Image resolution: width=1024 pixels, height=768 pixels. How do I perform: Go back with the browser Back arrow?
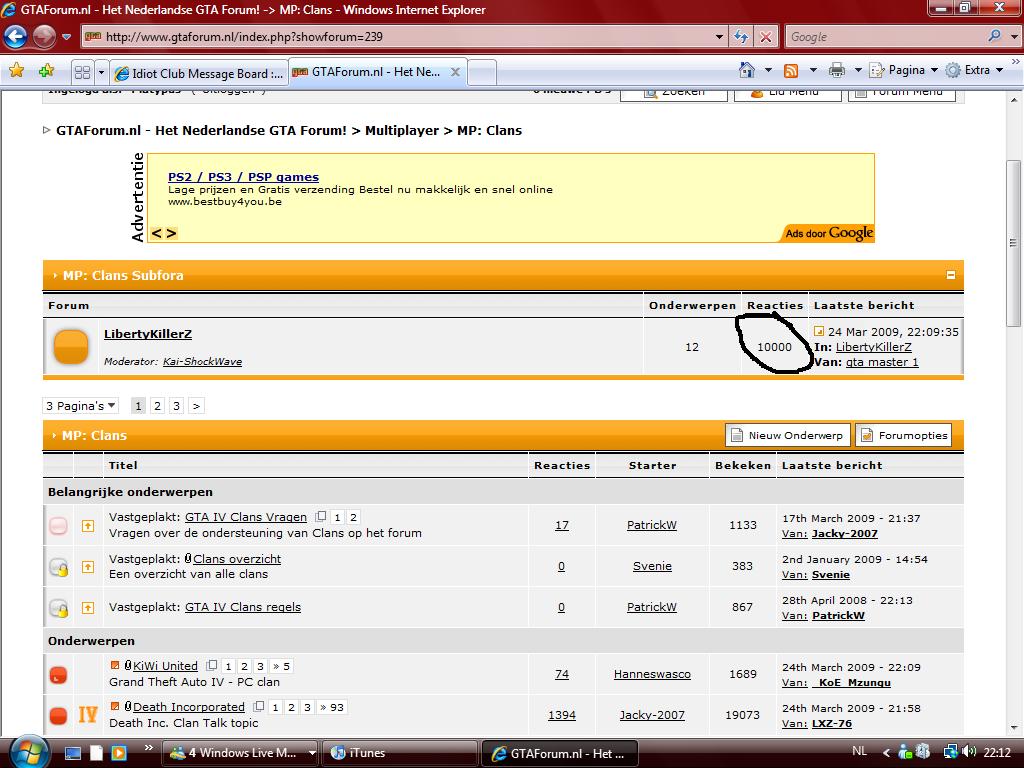click(16, 37)
